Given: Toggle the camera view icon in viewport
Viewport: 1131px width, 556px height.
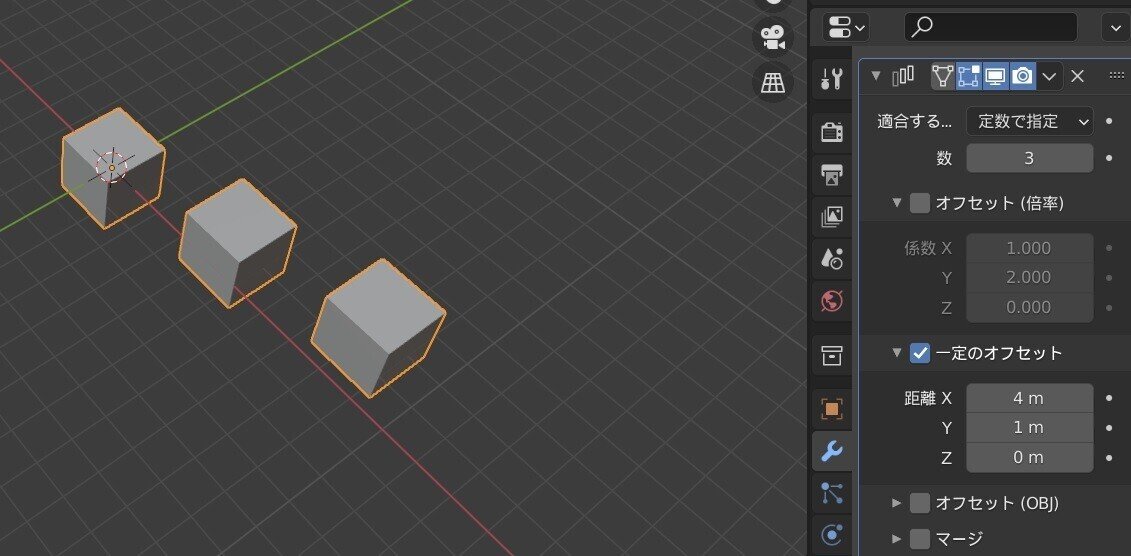Looking at the screenshot, I should click(773, 38).
